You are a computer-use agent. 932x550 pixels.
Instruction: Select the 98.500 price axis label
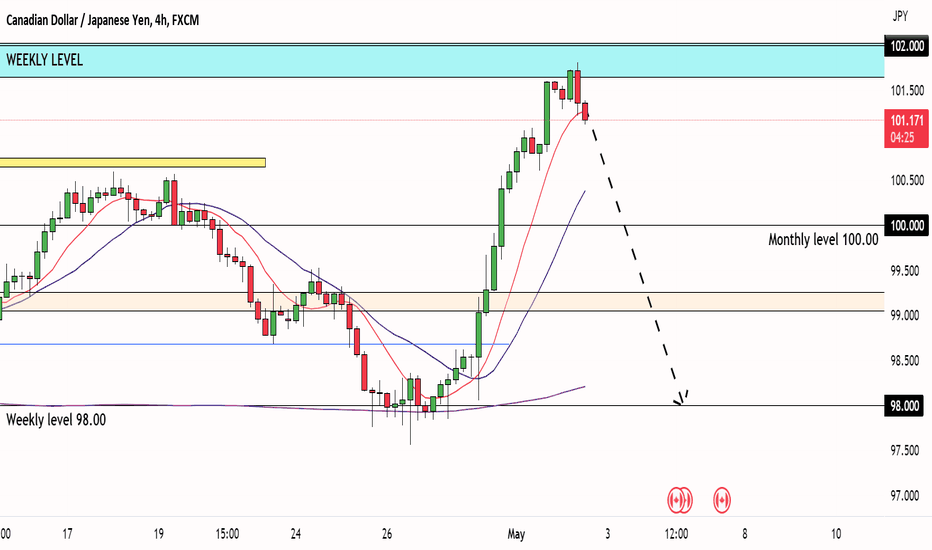click(x=907, y=360)
